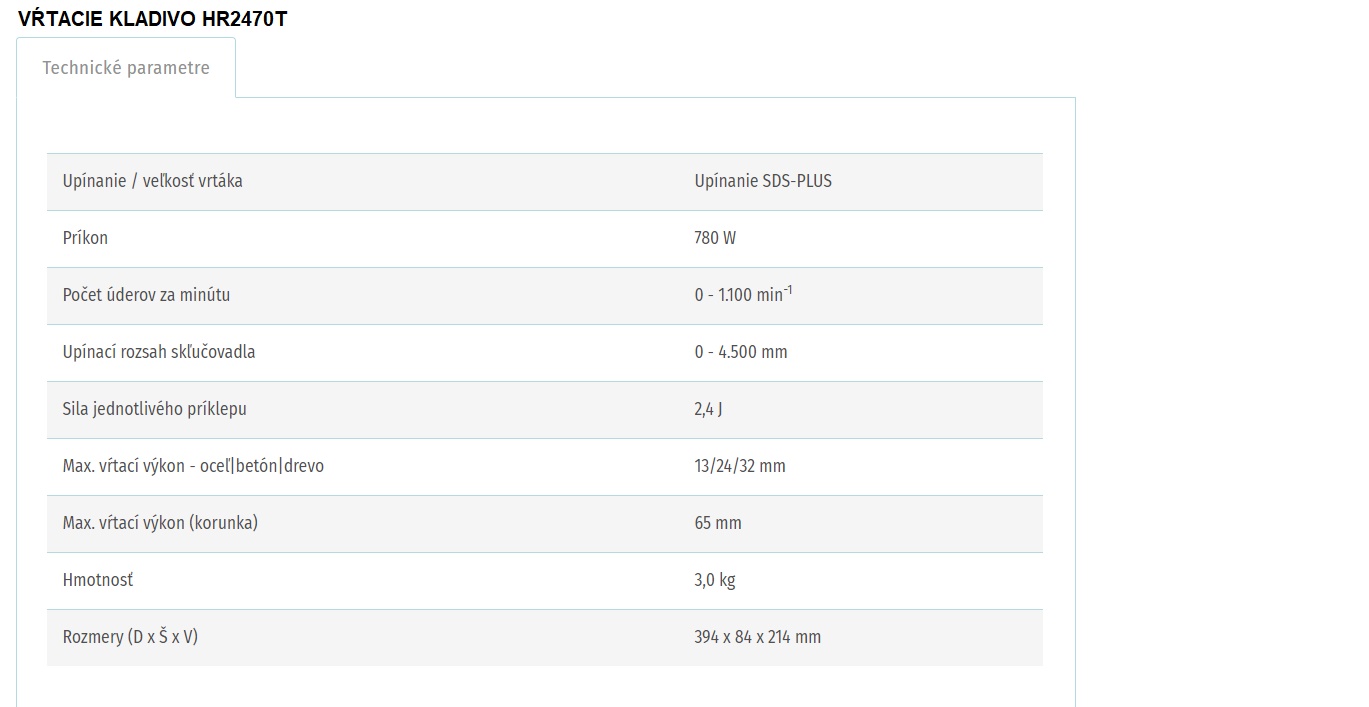Select the Počet úderov za minútu label
Image resolution: width=1369 pixels, height=707 pixels.
tap(146, 295)
